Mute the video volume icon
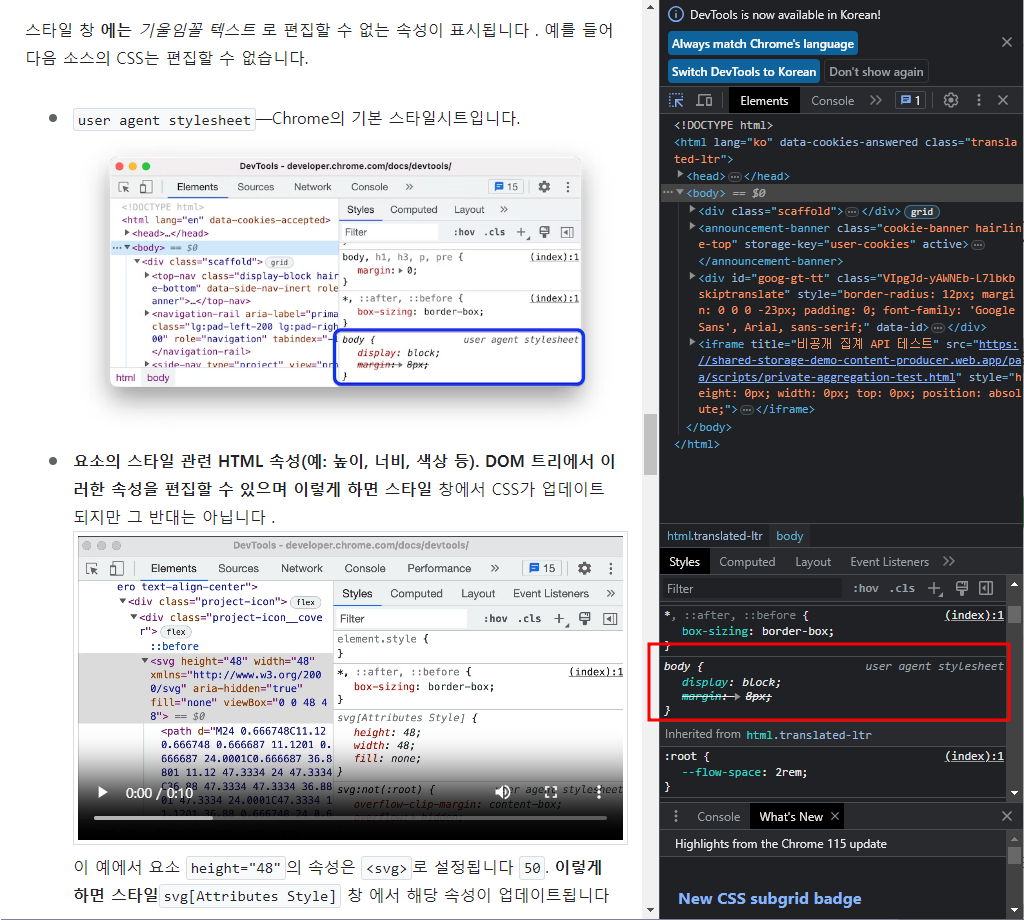The width and height of the screenshot is (1024, 920). coord(502,793)
